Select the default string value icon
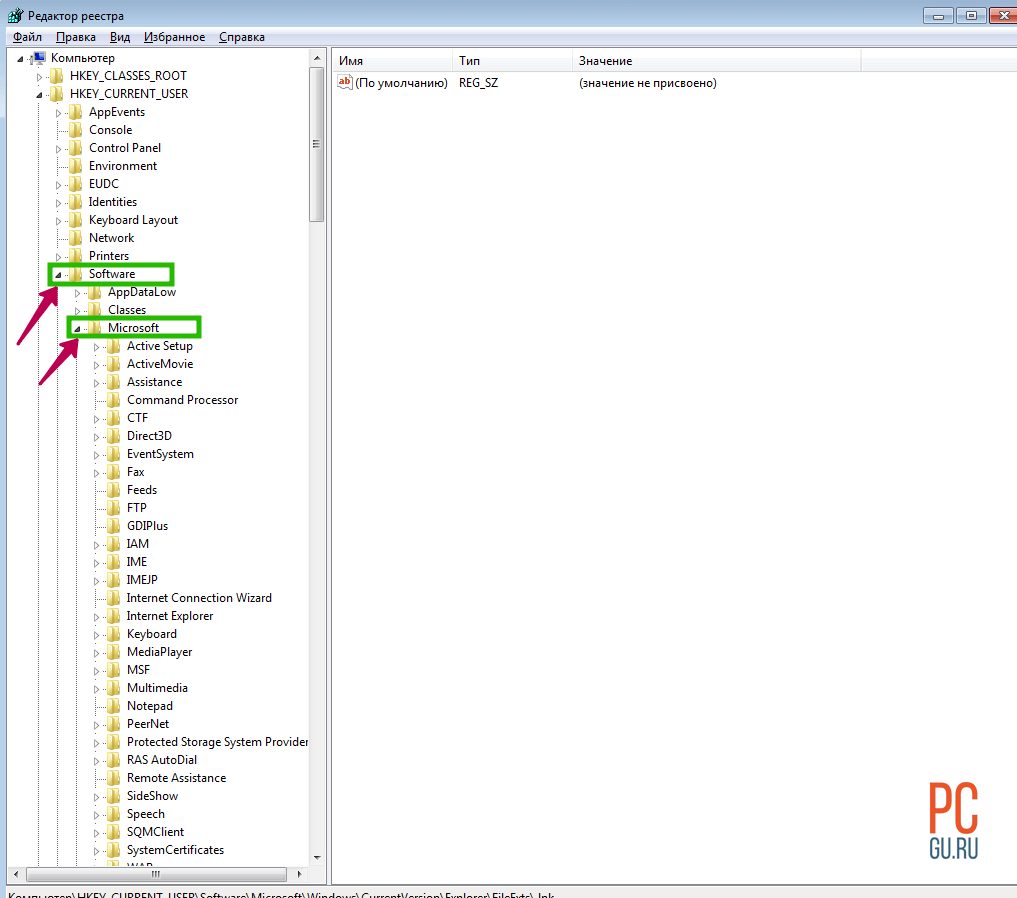 point(345,83)
